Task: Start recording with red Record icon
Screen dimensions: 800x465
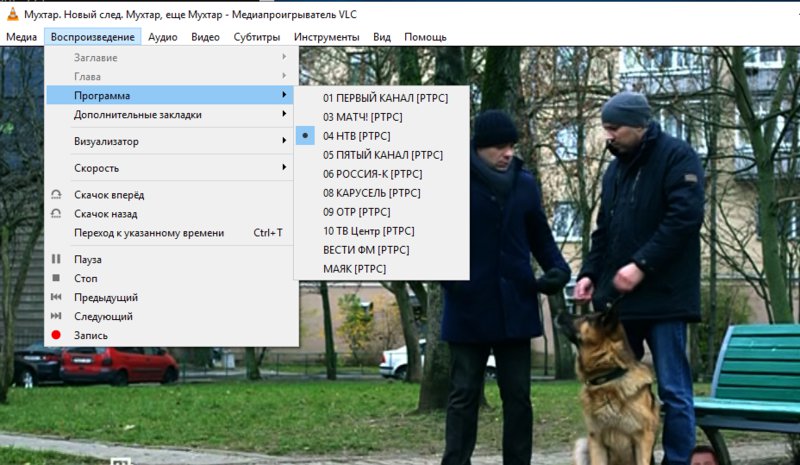Action: tap(56, 336)
